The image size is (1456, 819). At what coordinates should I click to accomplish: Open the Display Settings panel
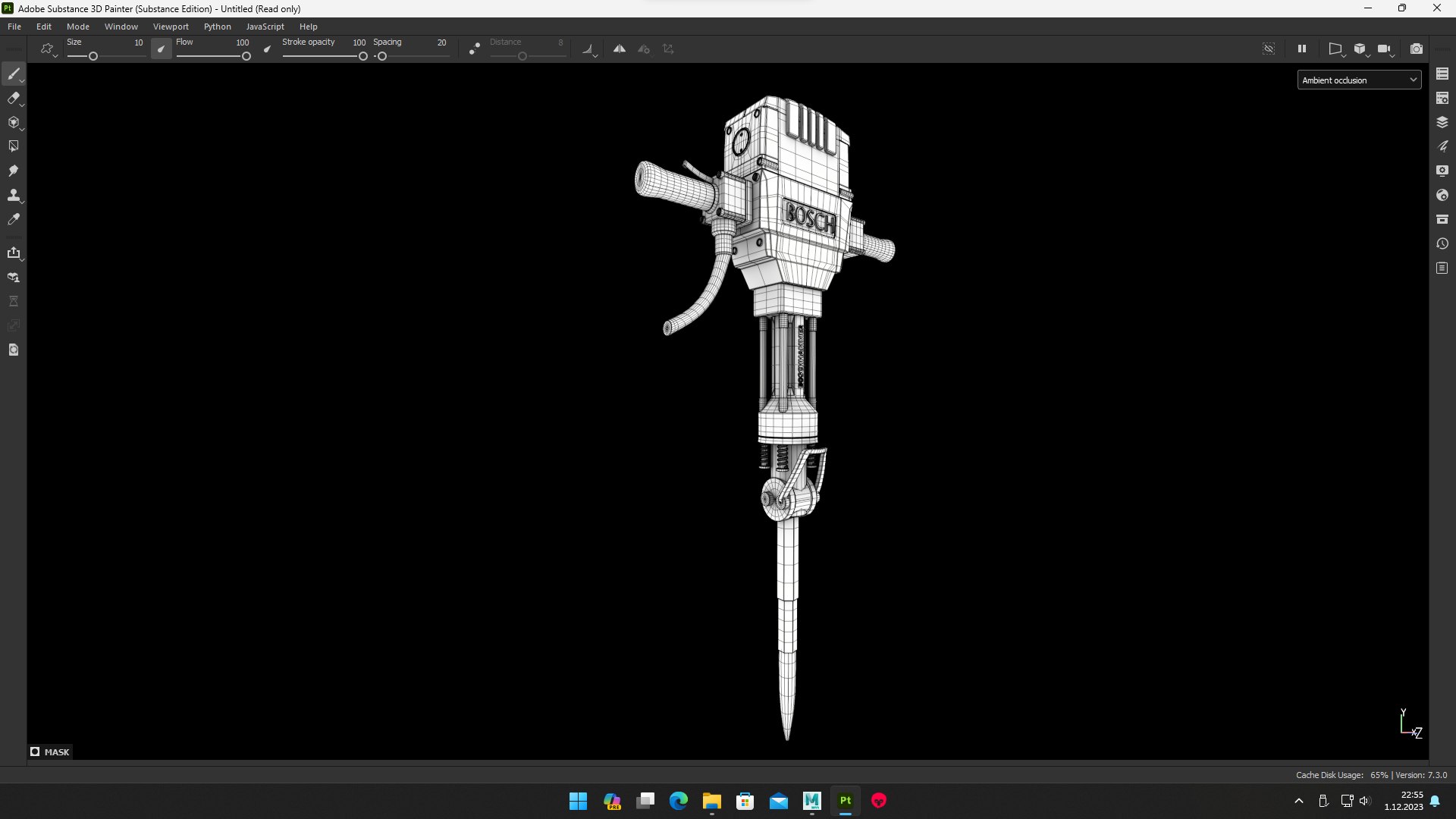[x=1442, y=171]
